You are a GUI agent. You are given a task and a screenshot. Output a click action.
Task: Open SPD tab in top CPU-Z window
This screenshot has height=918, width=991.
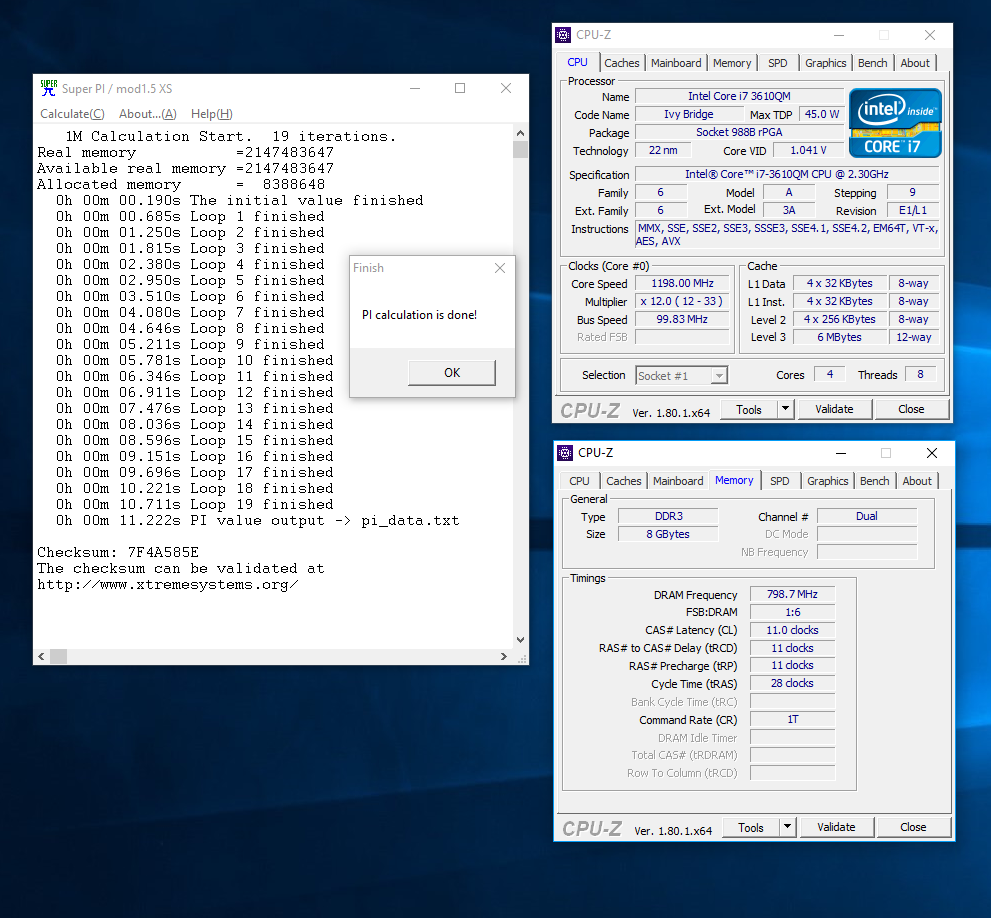[x=777, y=63]
